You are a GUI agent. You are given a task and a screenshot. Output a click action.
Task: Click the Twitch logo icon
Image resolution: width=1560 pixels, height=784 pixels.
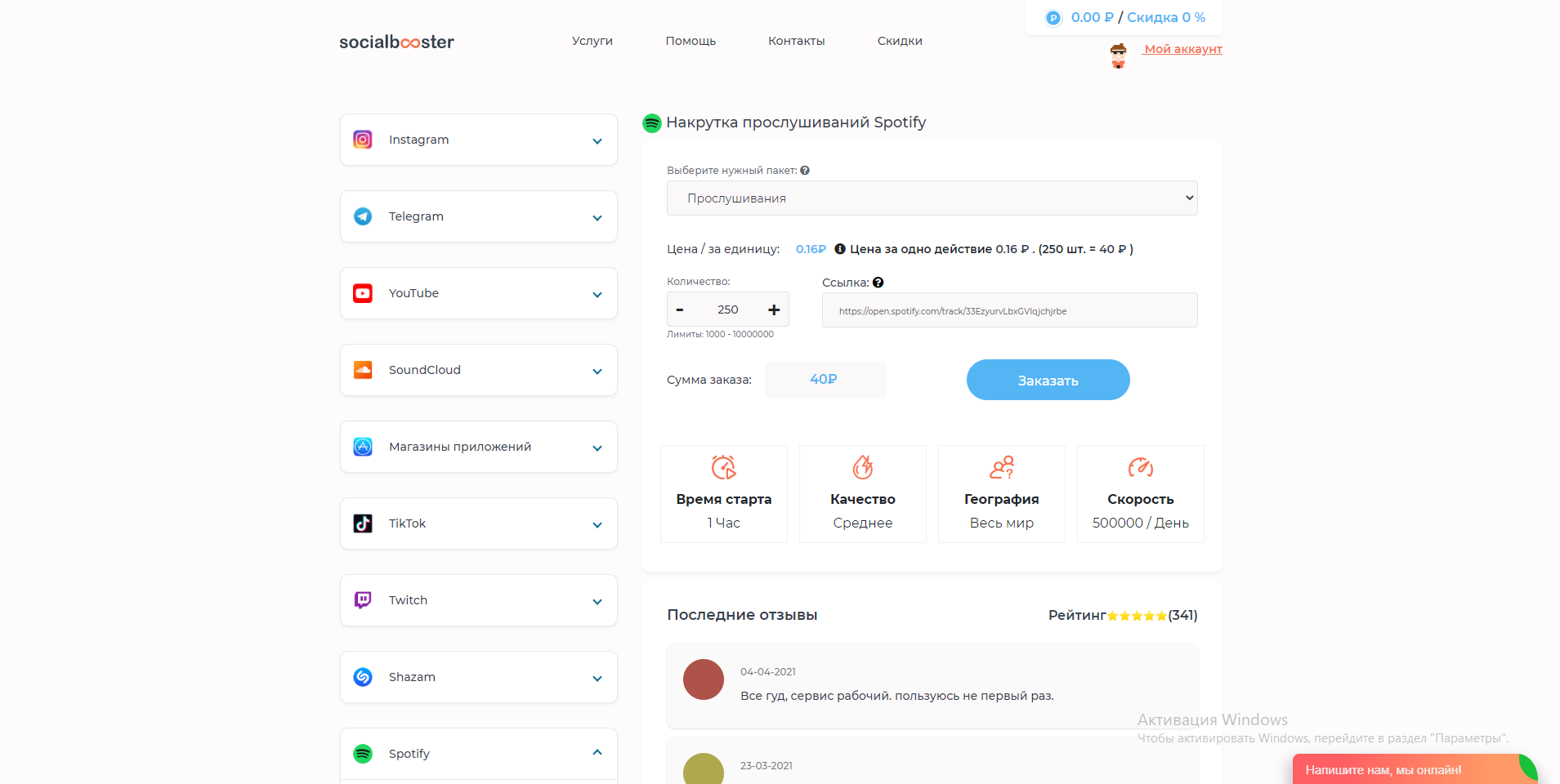coord(363,600)
